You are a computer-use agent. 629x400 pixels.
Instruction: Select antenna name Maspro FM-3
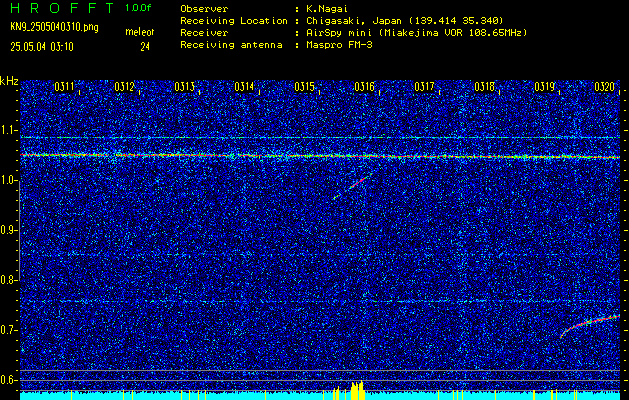click(x=340, y=45)
